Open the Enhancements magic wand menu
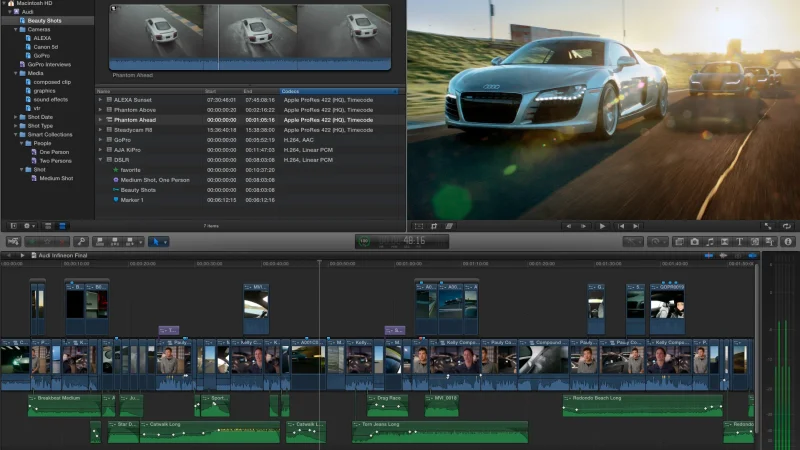The image size is (800, 450). (x=633, y=242)
